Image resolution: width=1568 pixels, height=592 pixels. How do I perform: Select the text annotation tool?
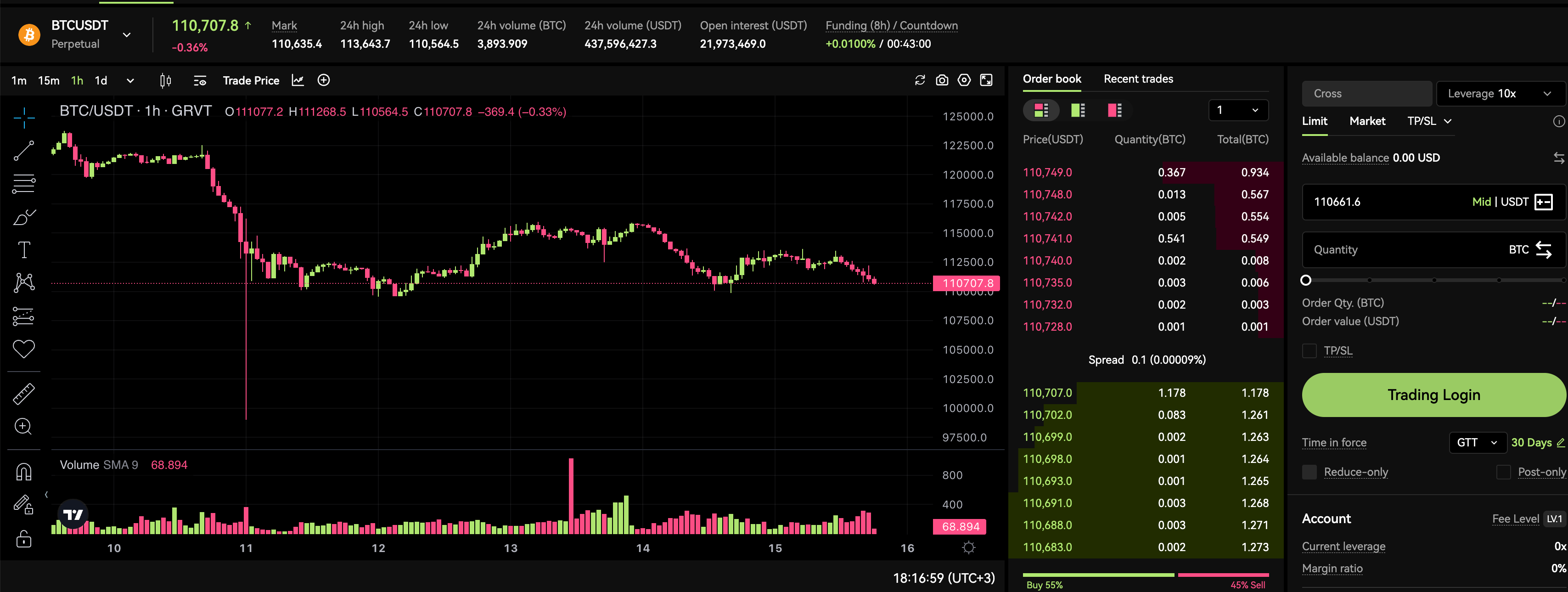pos(24,250)
